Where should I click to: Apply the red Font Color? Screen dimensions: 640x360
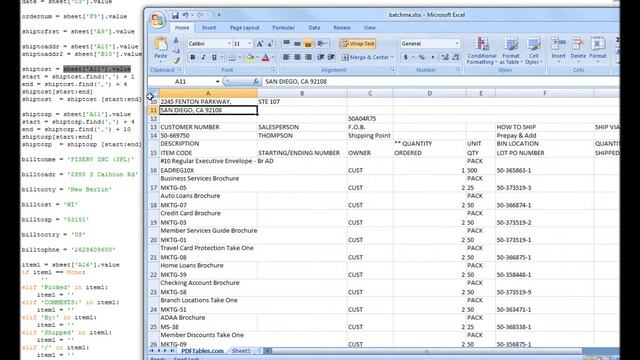[265, 58]
